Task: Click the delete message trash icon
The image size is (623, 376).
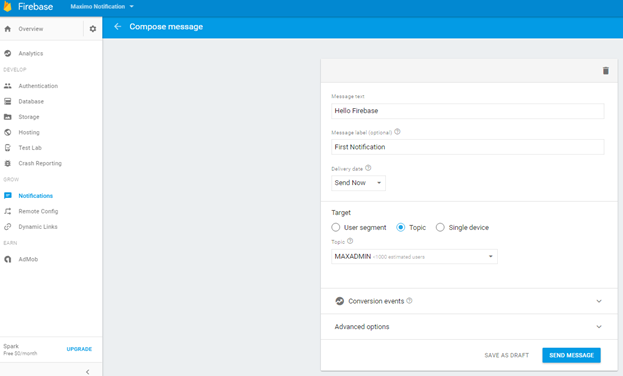Action: [x=606, y=71]
